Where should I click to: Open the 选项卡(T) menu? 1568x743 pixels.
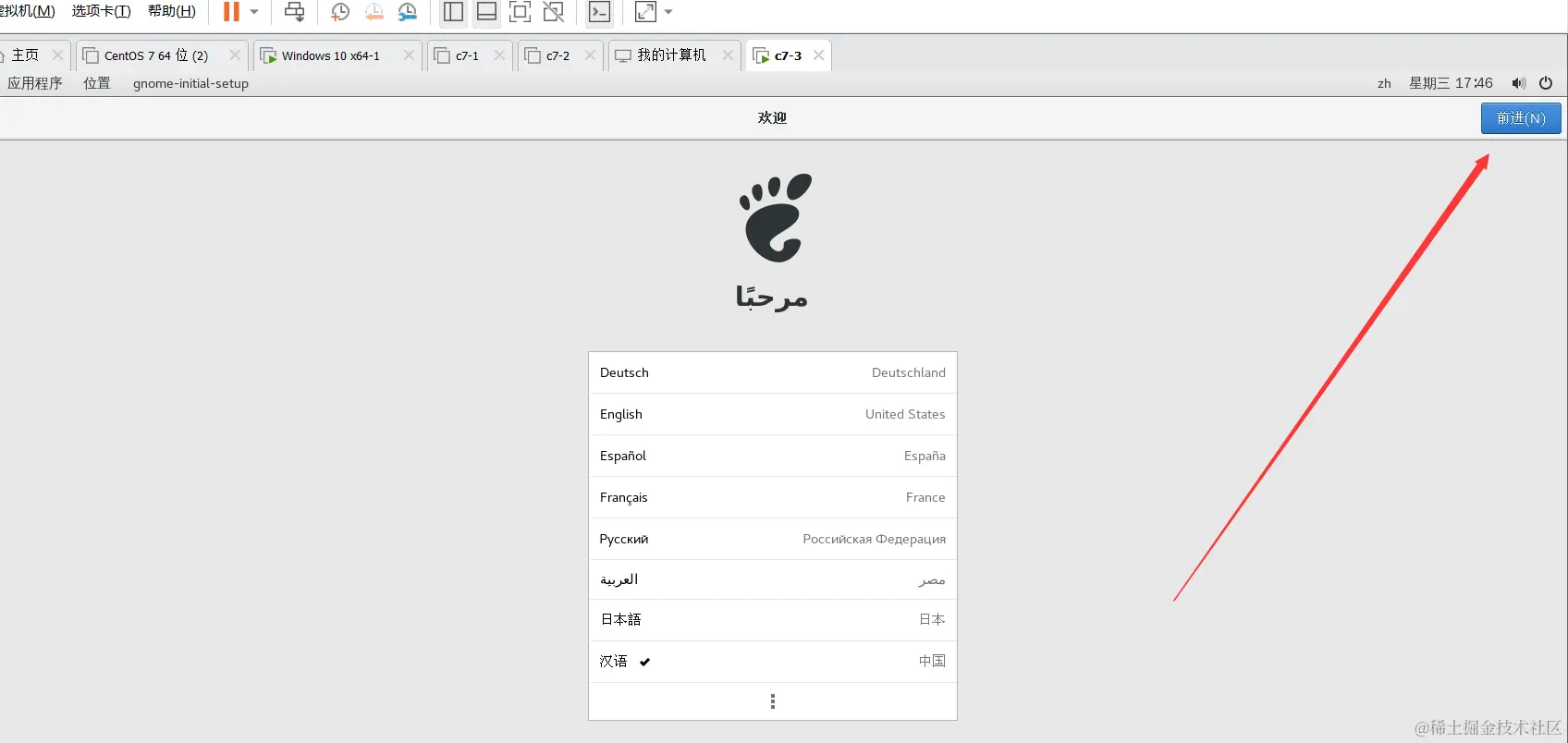click(x=101, y=11)
